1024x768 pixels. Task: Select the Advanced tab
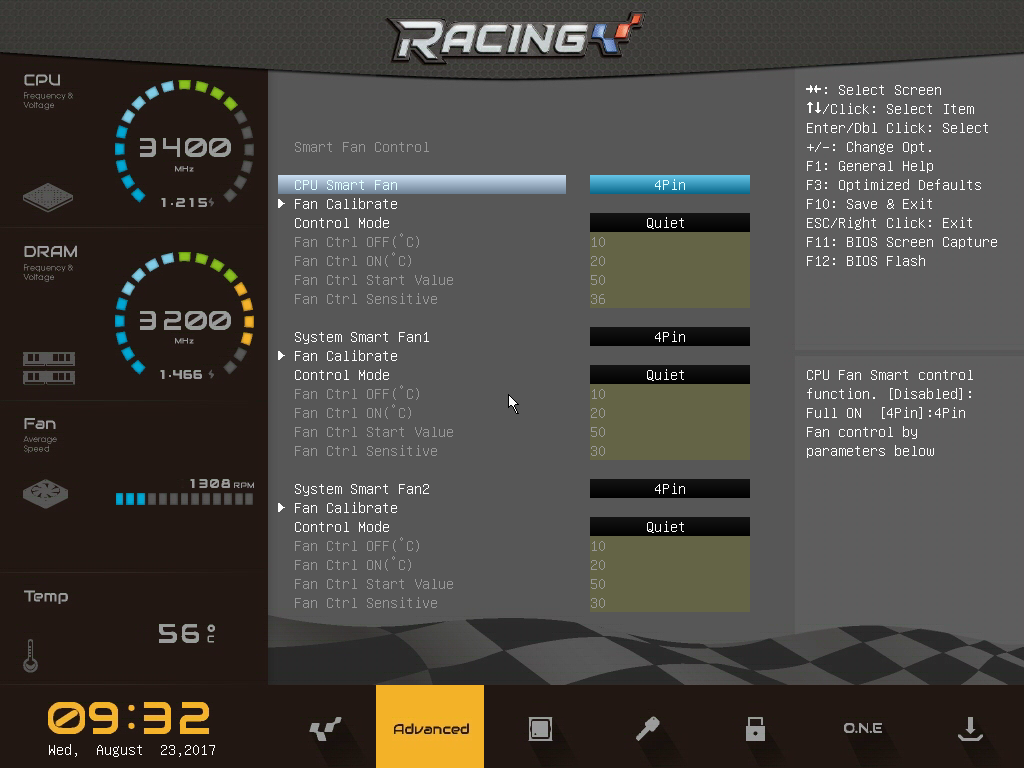click(x=430, y=729)
